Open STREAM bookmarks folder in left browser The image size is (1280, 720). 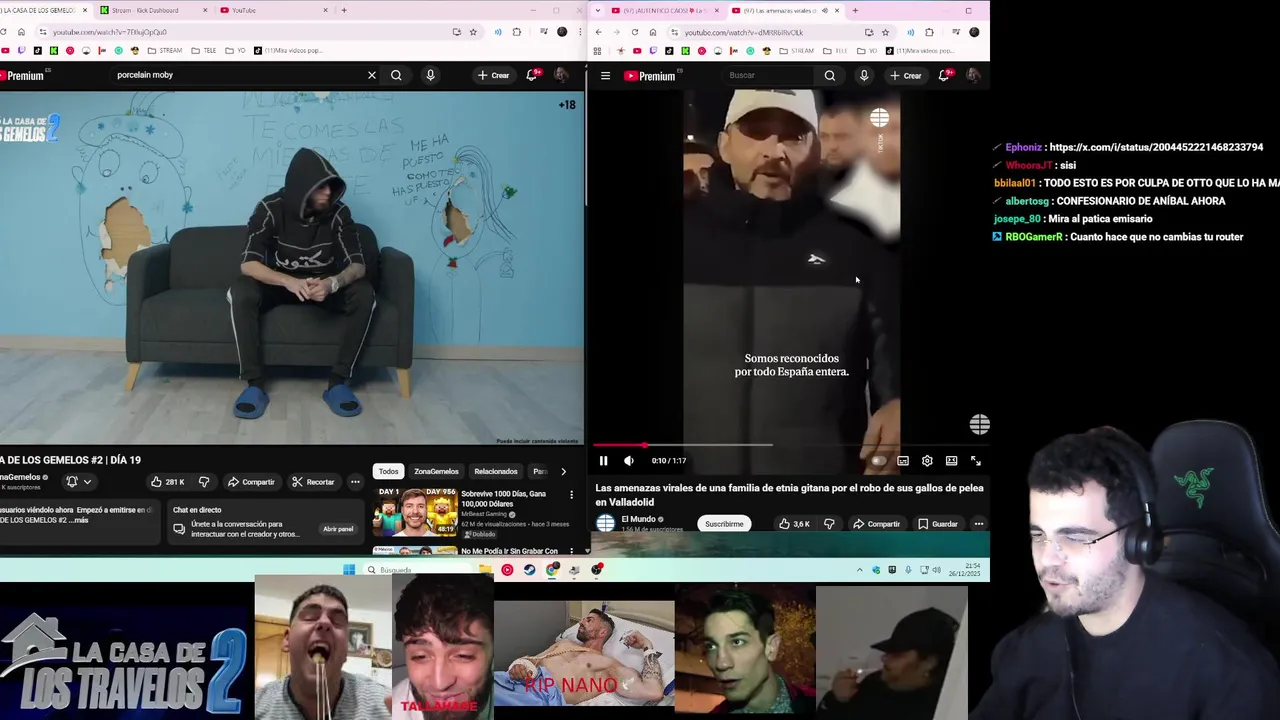[165, 50]
